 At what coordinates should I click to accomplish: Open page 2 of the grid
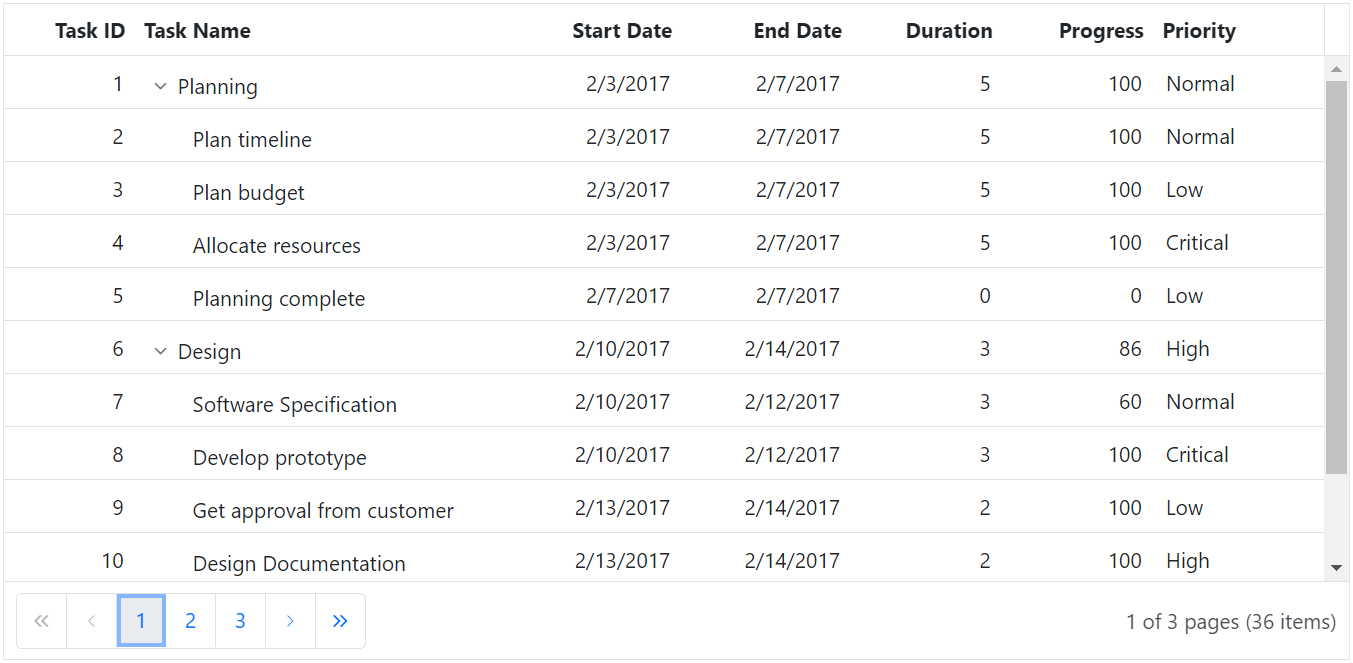[x=190, y=620]
